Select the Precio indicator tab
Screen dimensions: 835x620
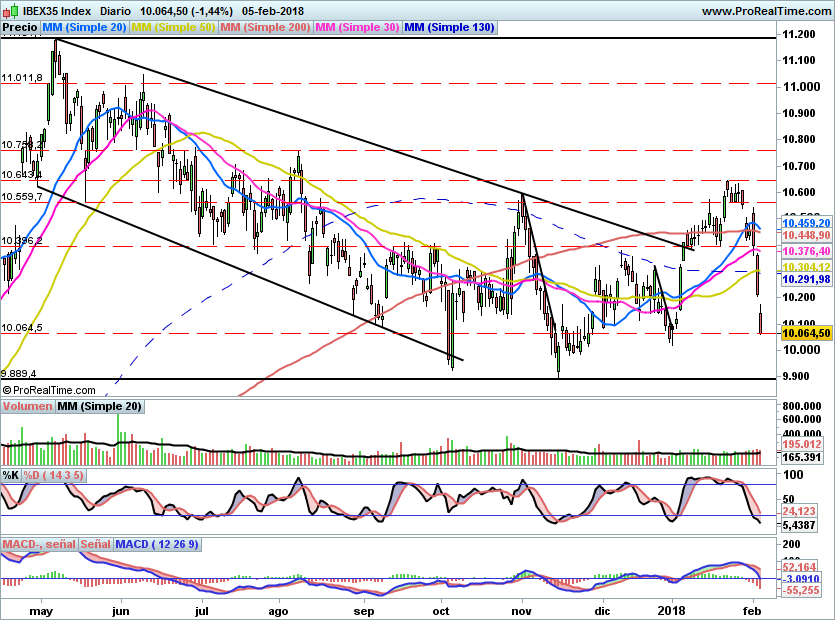20,27
